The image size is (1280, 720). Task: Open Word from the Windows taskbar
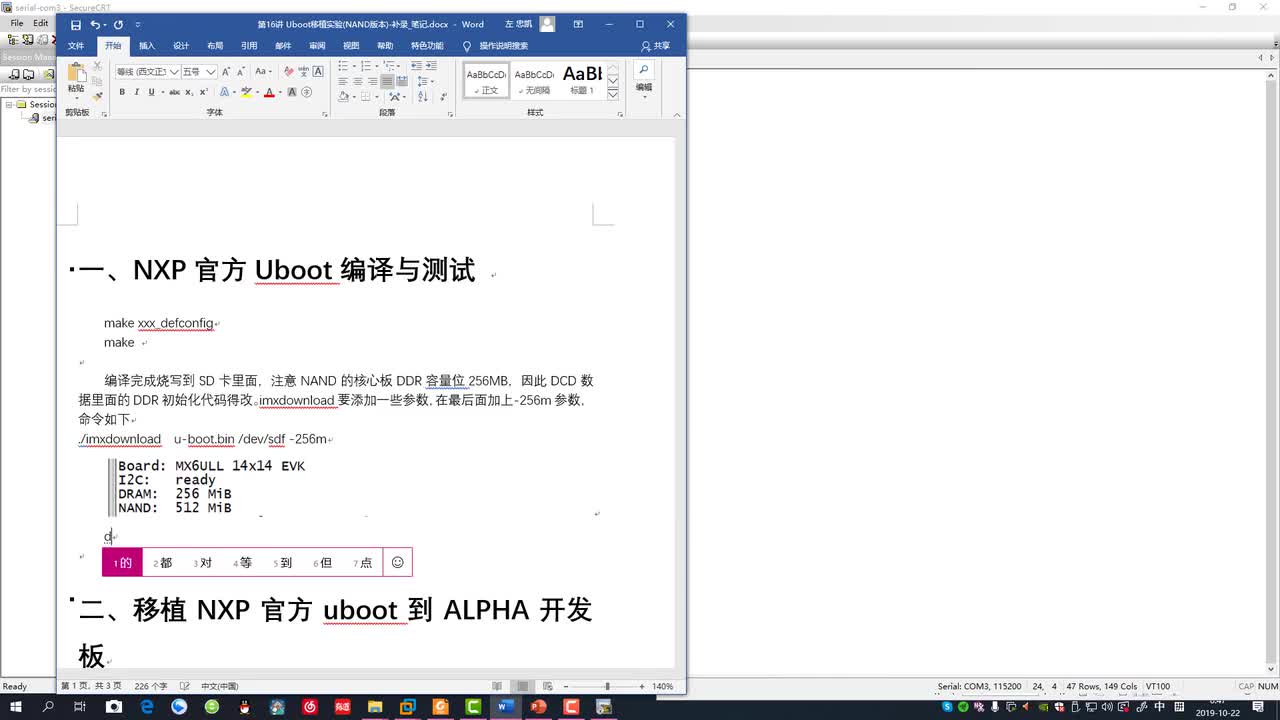tap(505, 706)
